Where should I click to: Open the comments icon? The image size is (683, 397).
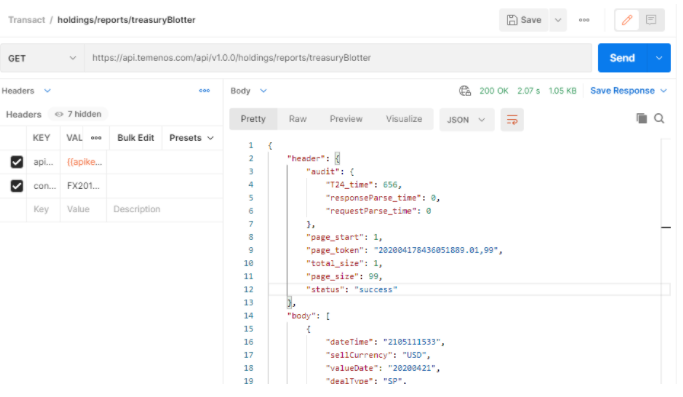651,20
